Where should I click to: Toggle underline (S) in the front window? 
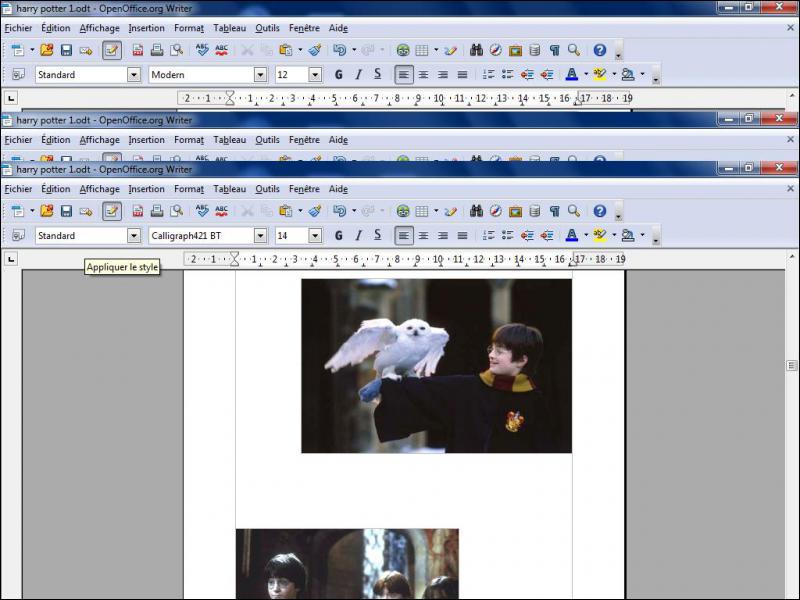pos(378,235)
